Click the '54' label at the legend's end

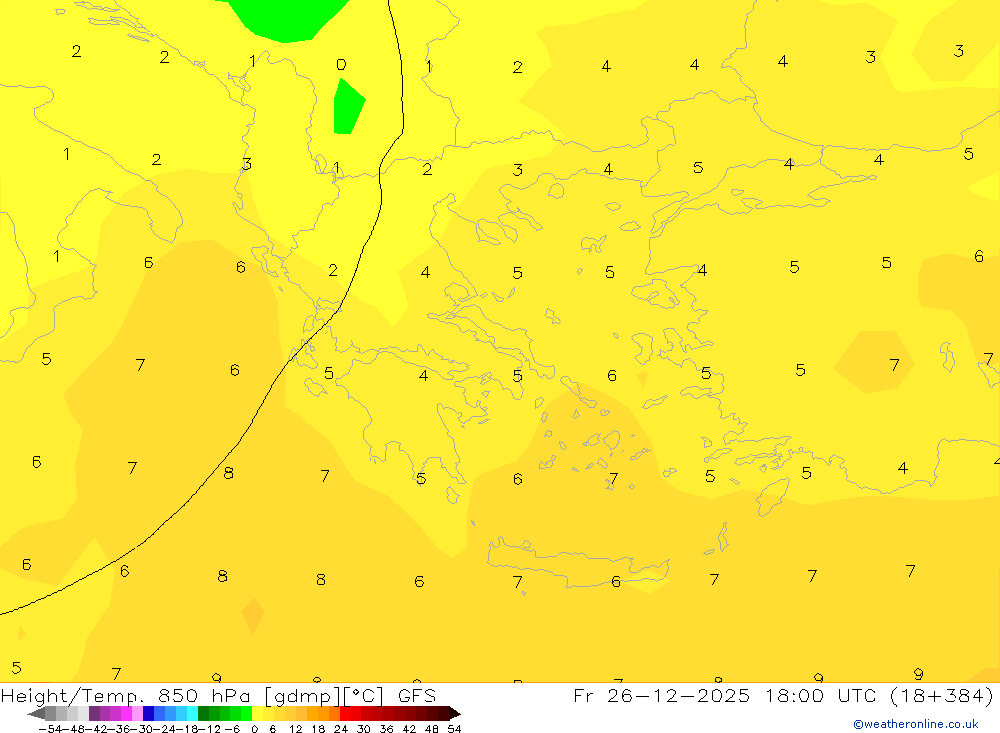[x=454, y=729]
